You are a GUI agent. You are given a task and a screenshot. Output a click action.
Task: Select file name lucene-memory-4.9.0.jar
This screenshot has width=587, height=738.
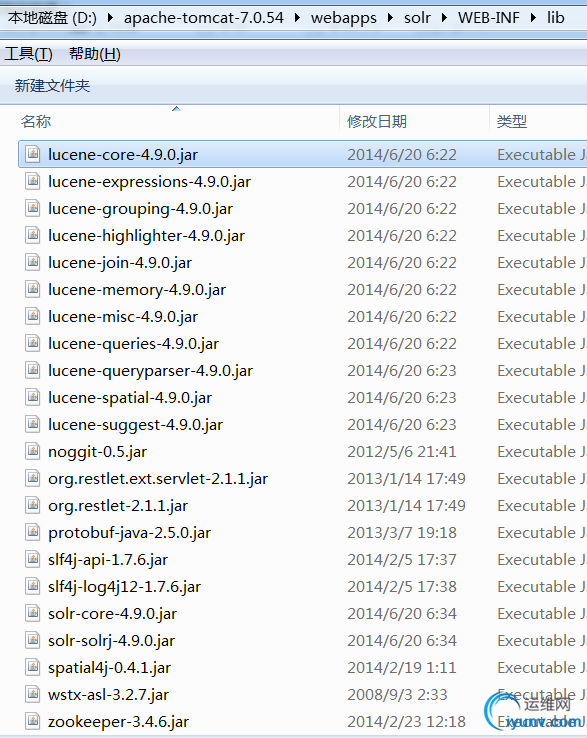click(x=137, y=289)
